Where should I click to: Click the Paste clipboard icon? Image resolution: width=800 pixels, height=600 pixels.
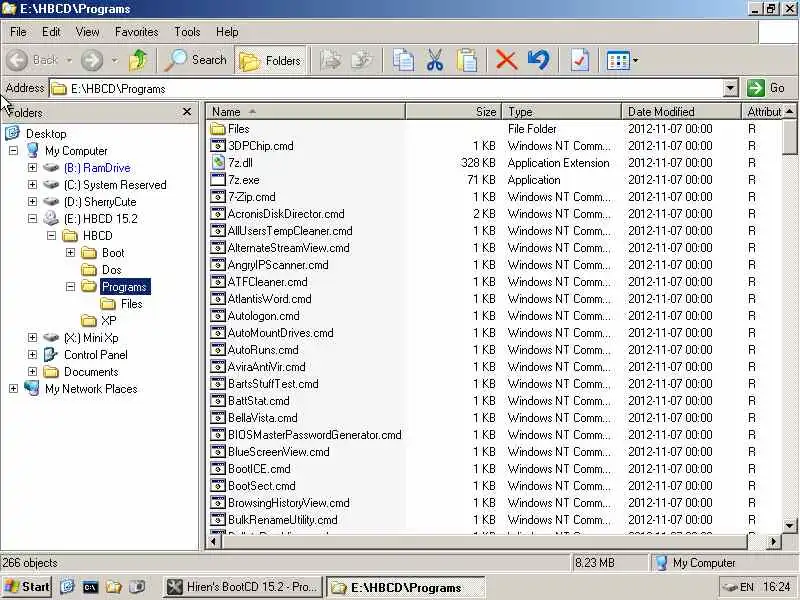tap(467, 60)
